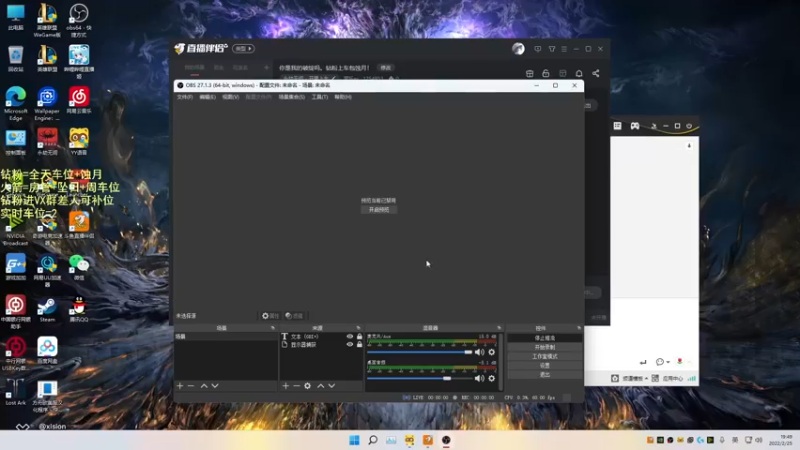
Task: Open Properties button above Scenes panel
Action: [270, 316]
